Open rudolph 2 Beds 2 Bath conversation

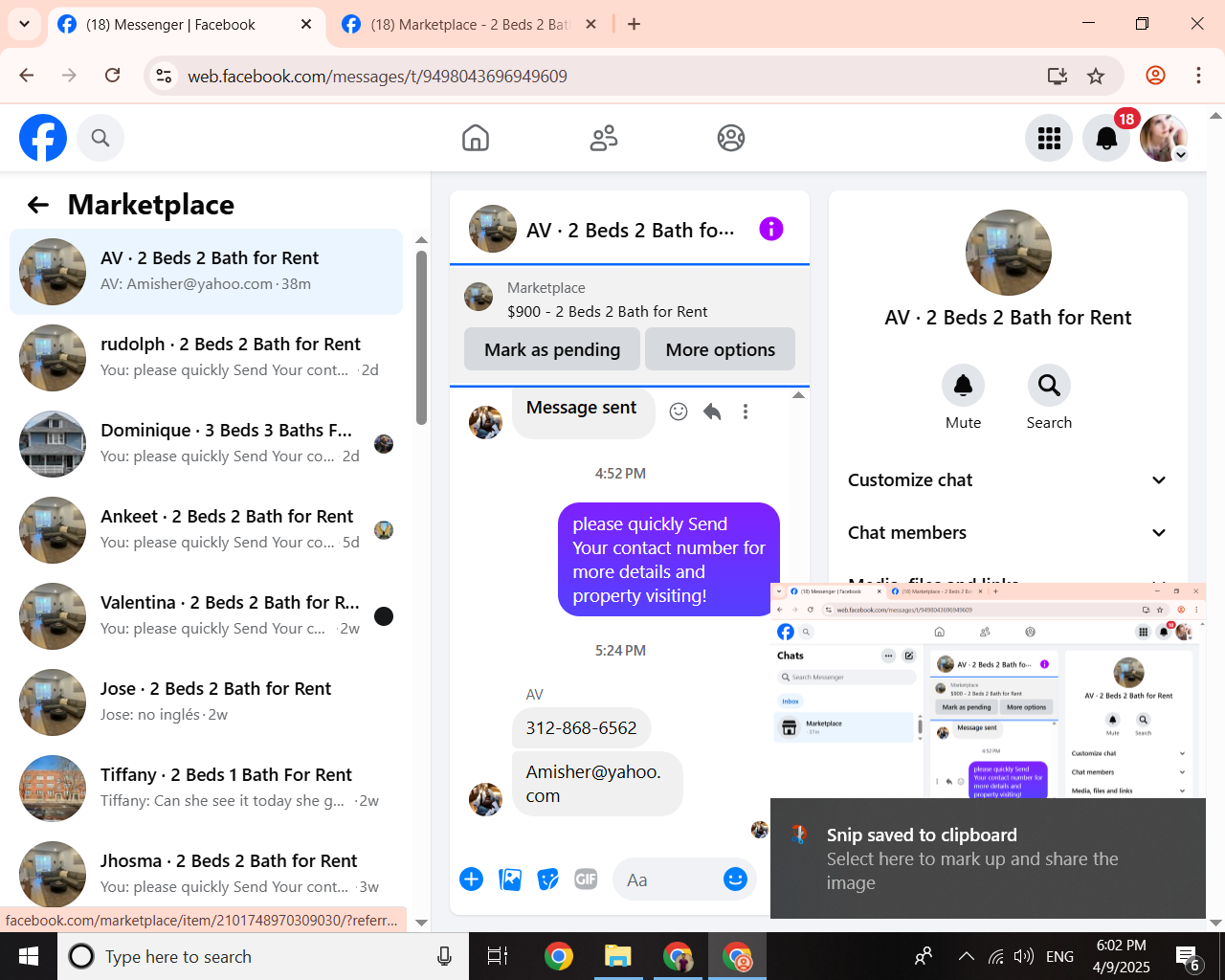tap(206, 358)
